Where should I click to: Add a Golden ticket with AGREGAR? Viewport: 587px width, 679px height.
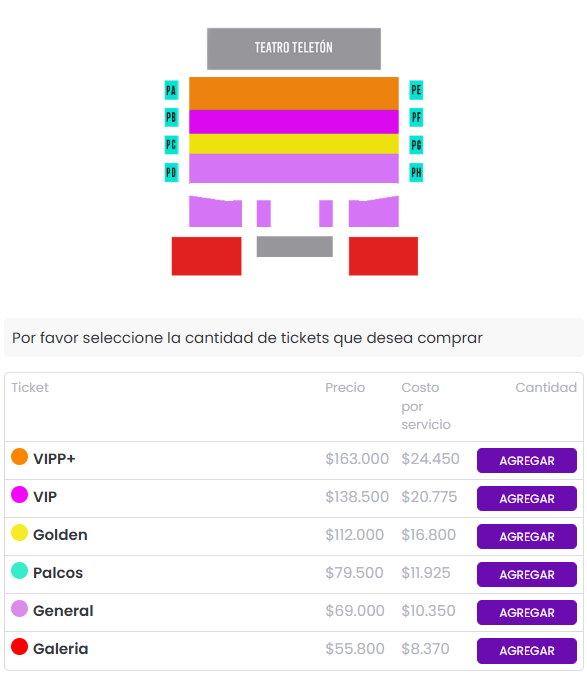coord(527,537)
